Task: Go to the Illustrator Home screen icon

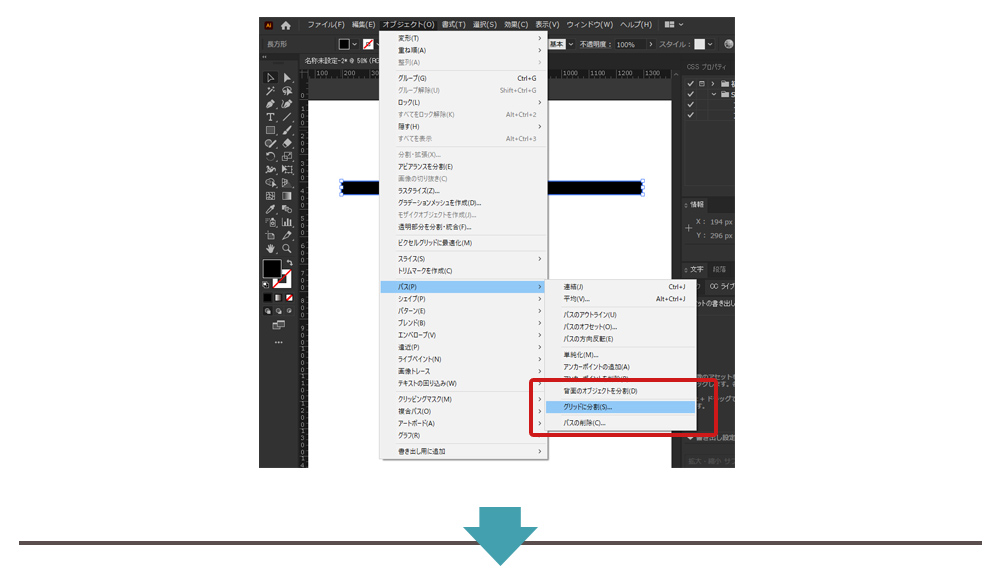Action: [x=286, y=25]
